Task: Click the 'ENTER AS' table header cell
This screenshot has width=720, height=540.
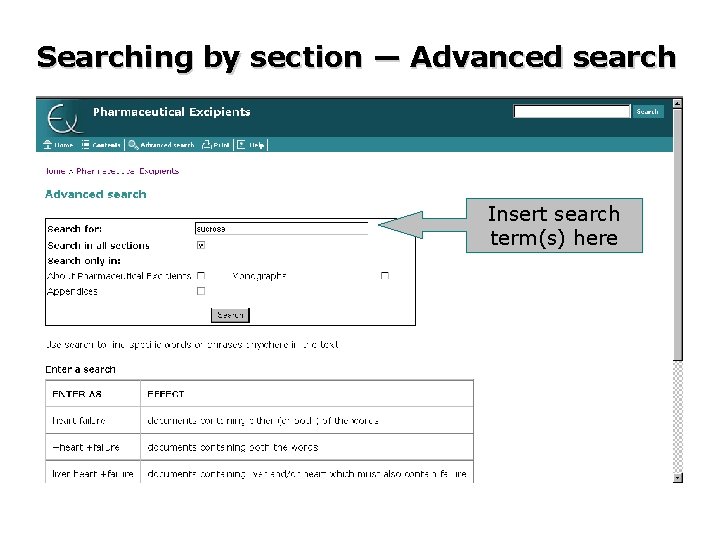Action: 93,394
